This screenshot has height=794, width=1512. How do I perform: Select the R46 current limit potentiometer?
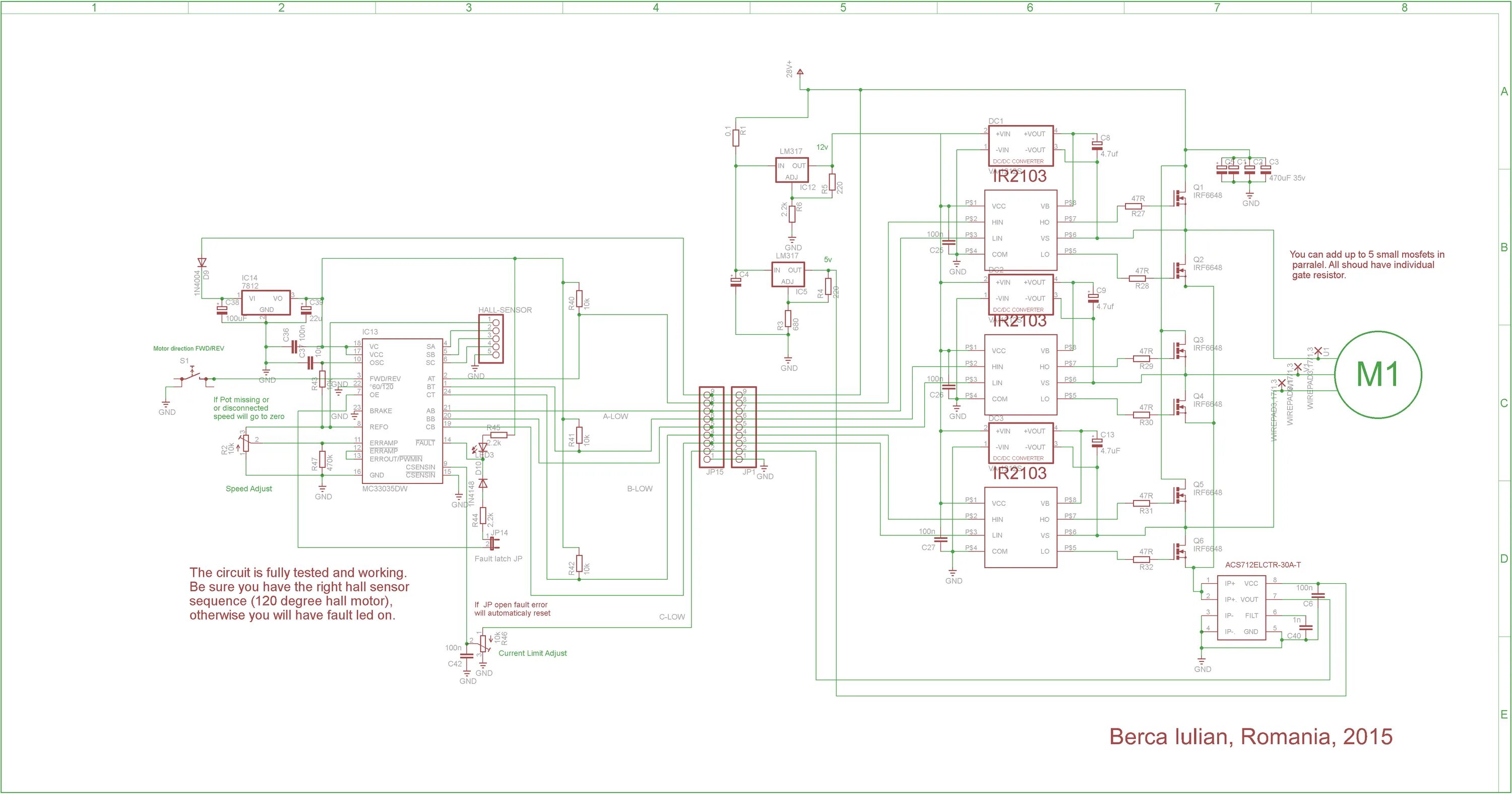[x=483, y=643]
